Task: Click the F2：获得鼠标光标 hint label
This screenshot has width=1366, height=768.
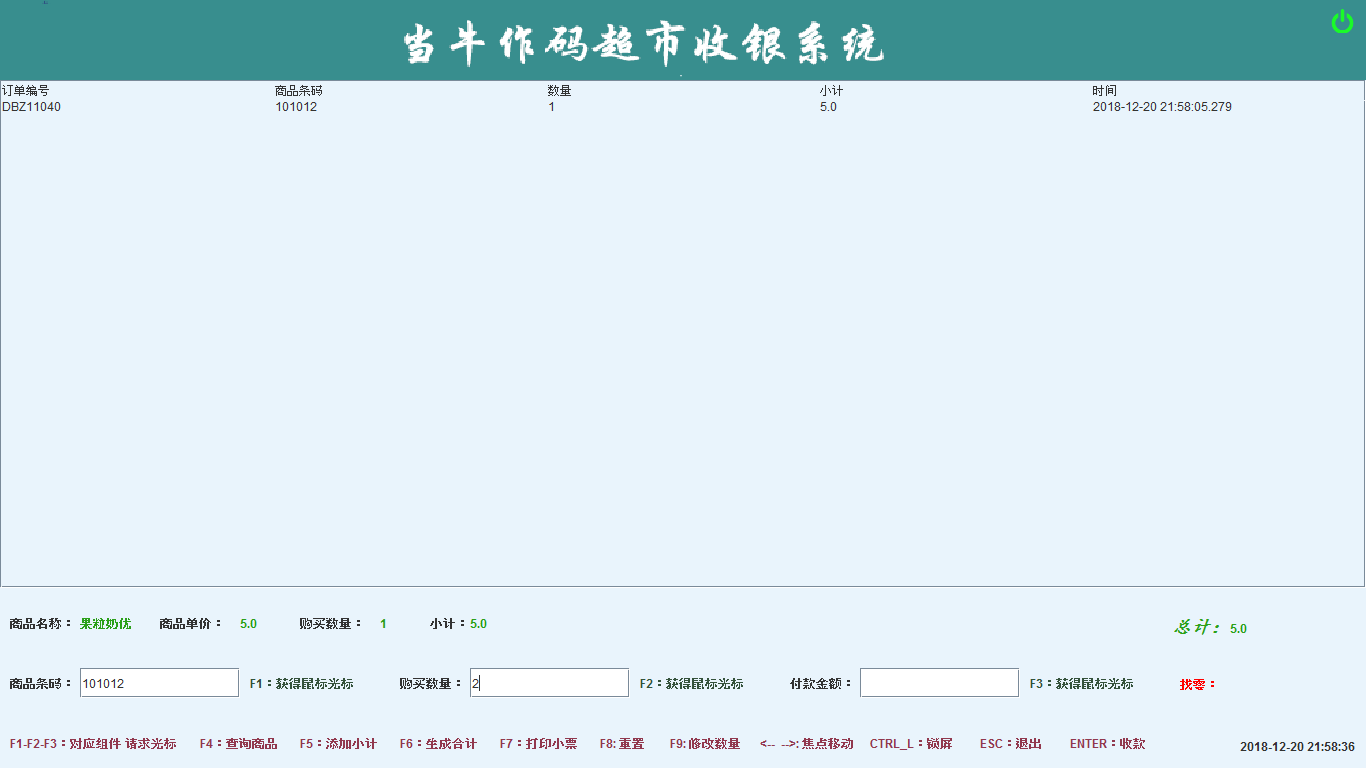Action: [x=691, y=684]
